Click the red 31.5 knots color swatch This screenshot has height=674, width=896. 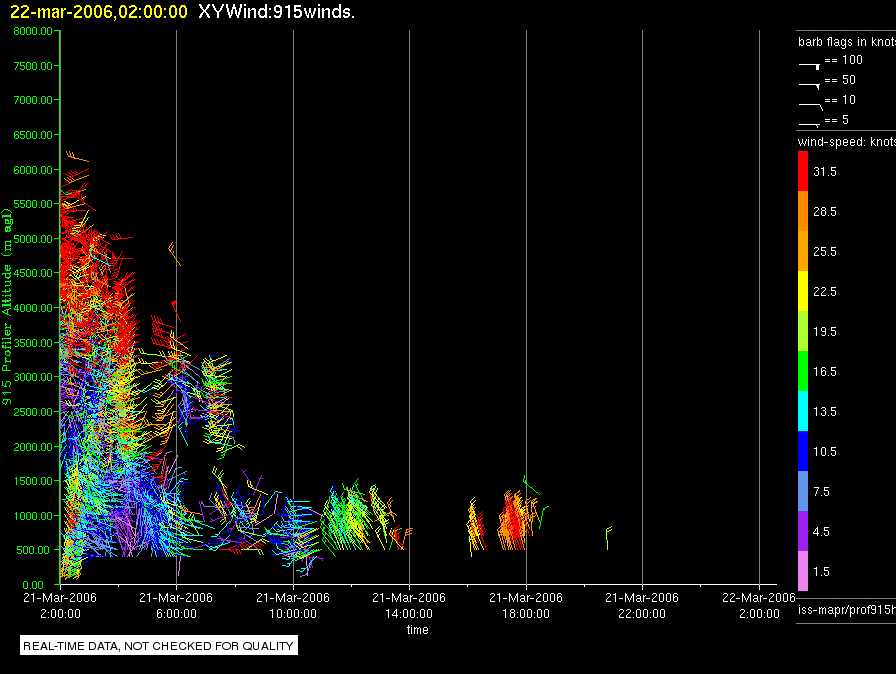(x=803, y=171)
